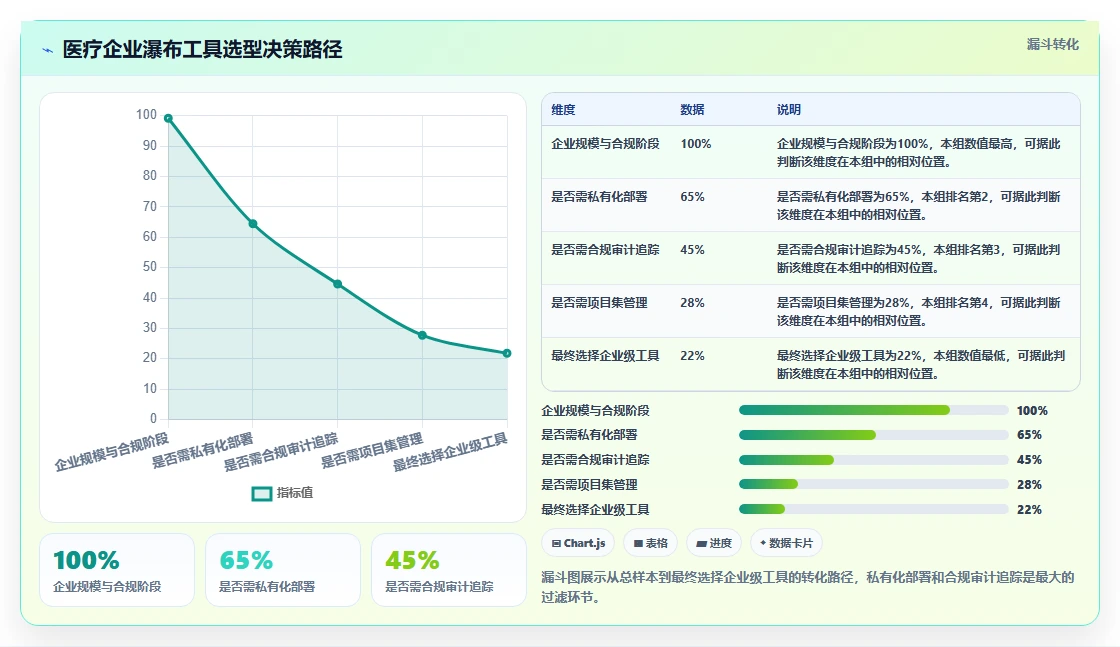
Task: Click the funnel summary paragraph starting 漏斗图展示
Action: coord(808,587)
